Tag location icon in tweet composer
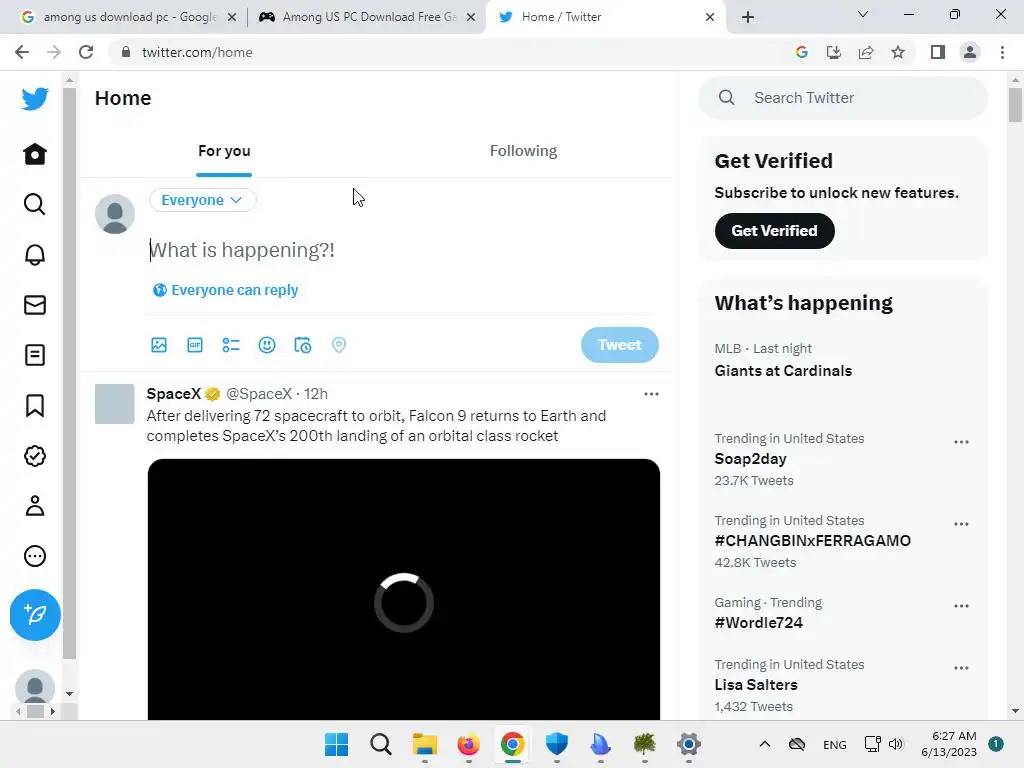1024x768 pixels. point(338,345)
